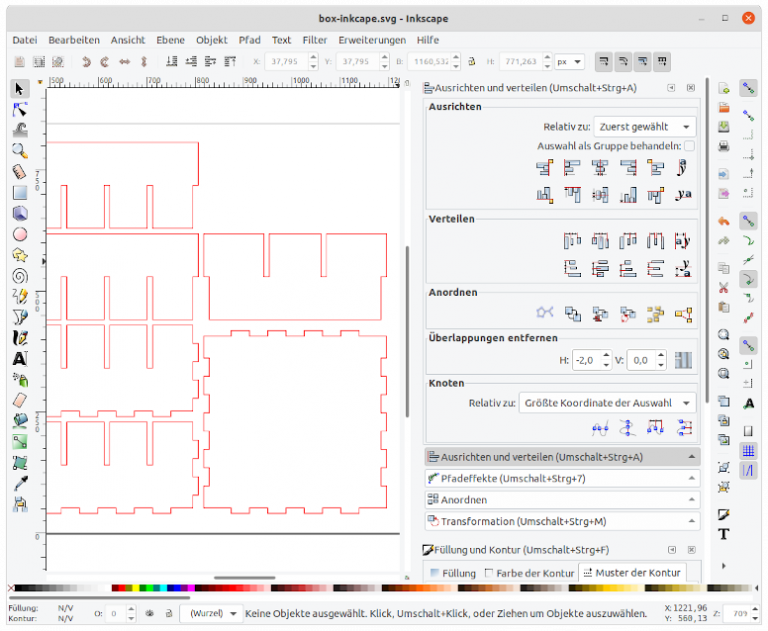Select the Paint bucket tool
The width and height of the screenshot is (768, 631).
(x=20, y=421)
